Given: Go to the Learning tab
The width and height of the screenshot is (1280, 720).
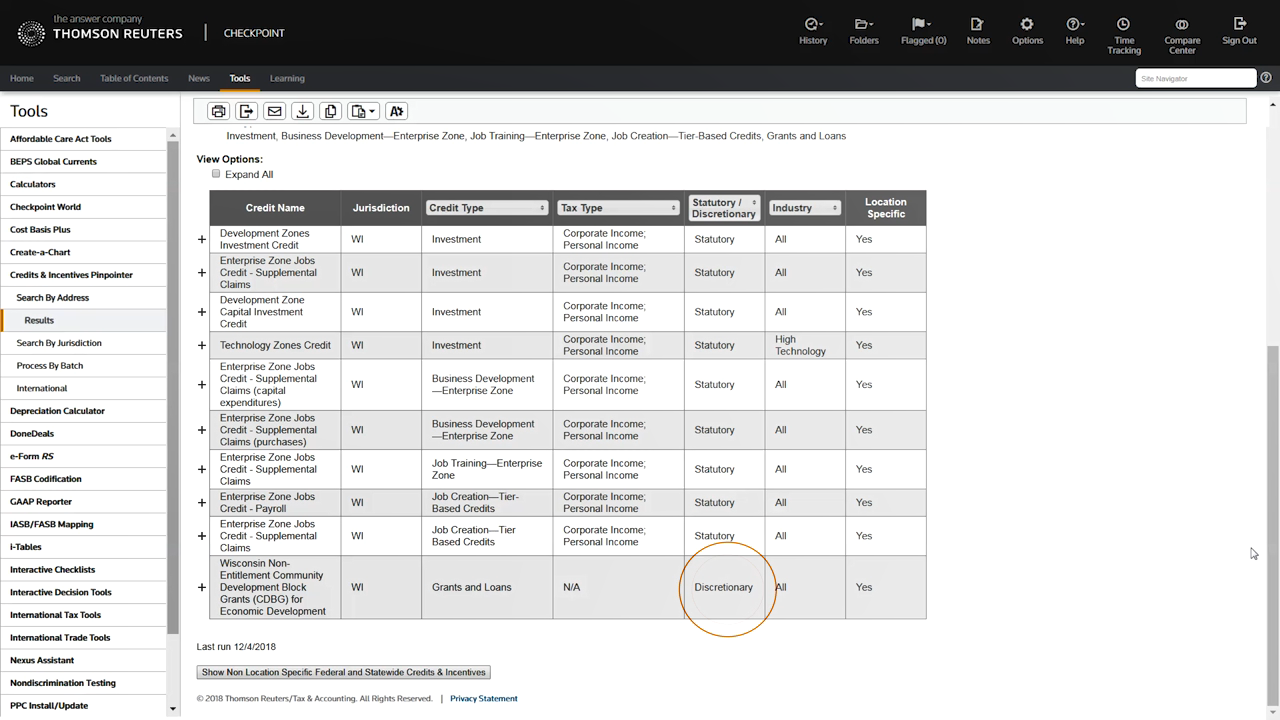Looking at the screenshot, I should tap(287, 78).
